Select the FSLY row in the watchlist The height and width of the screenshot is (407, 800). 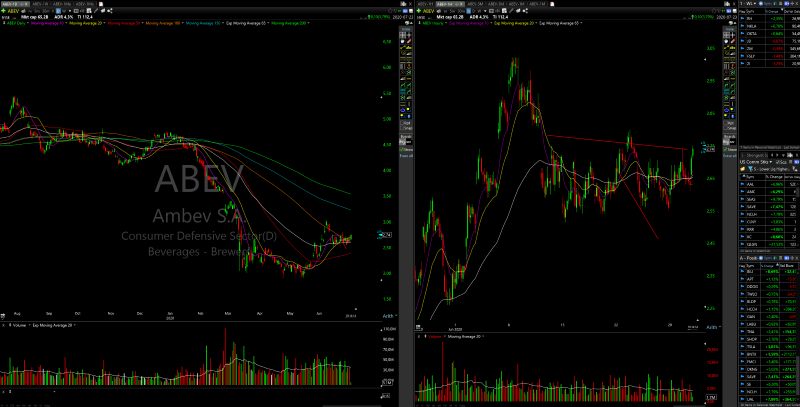[x=769, y=56]
